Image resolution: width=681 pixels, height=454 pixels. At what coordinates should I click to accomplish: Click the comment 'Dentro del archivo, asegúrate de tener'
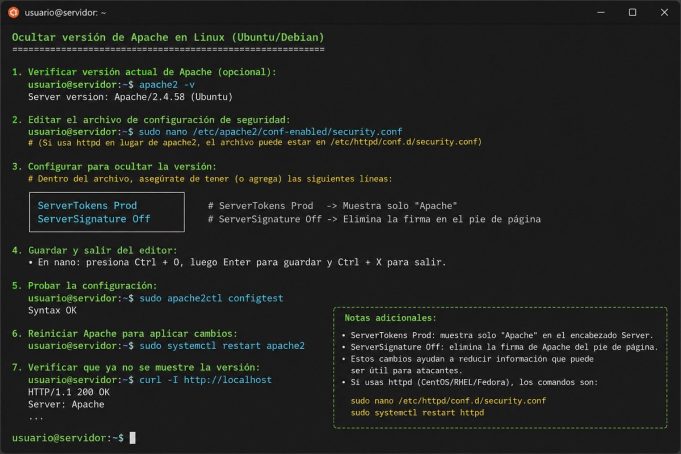coord(210,179)
